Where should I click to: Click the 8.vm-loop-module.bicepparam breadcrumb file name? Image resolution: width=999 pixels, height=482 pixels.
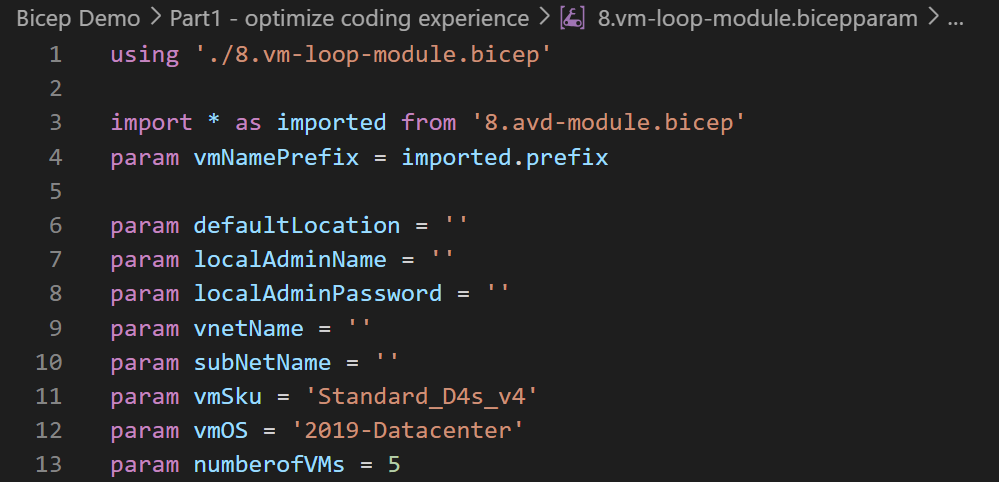click(x=758, y=18)
